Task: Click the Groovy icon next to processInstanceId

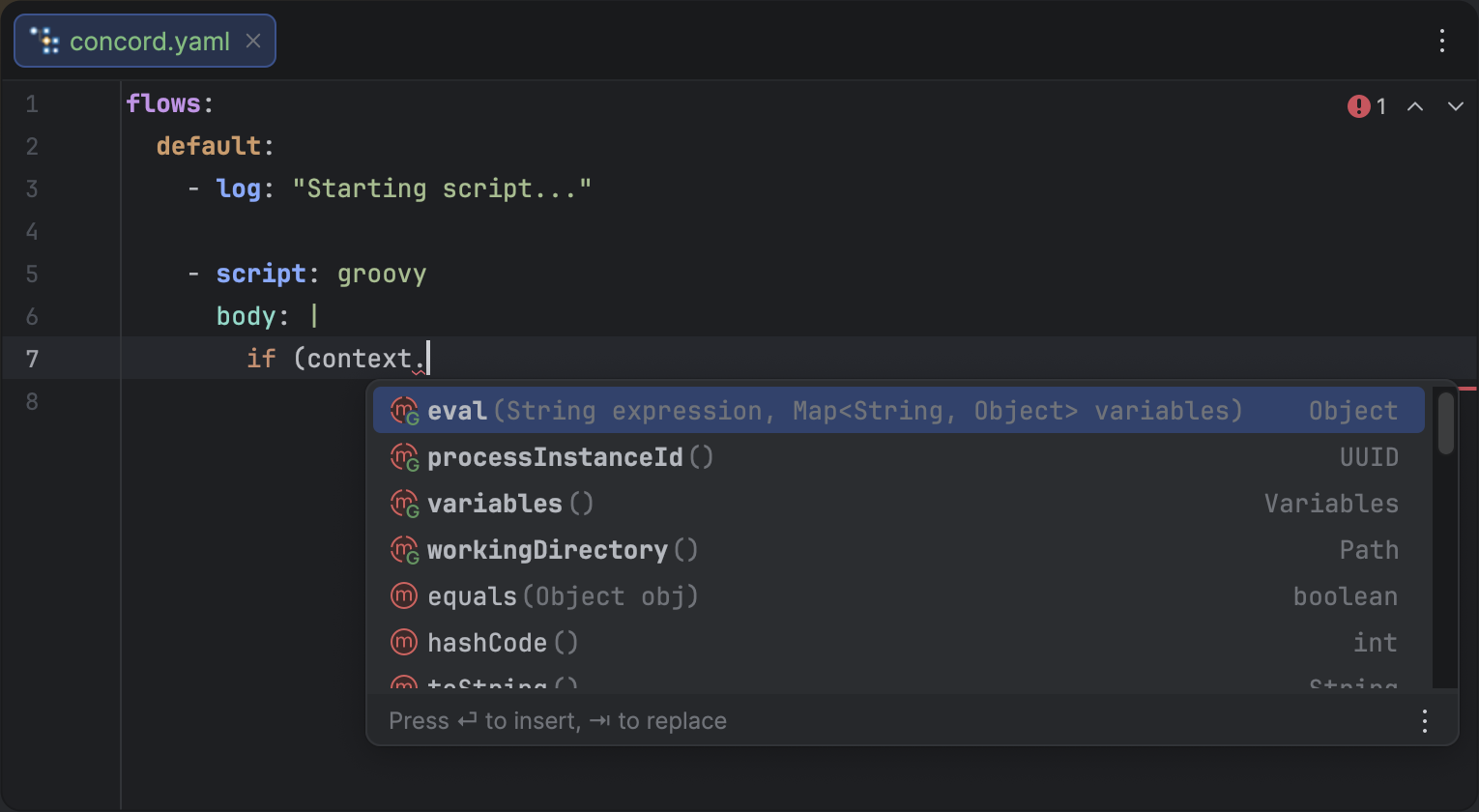Action: pyautogui.click(x=404, y=456)
